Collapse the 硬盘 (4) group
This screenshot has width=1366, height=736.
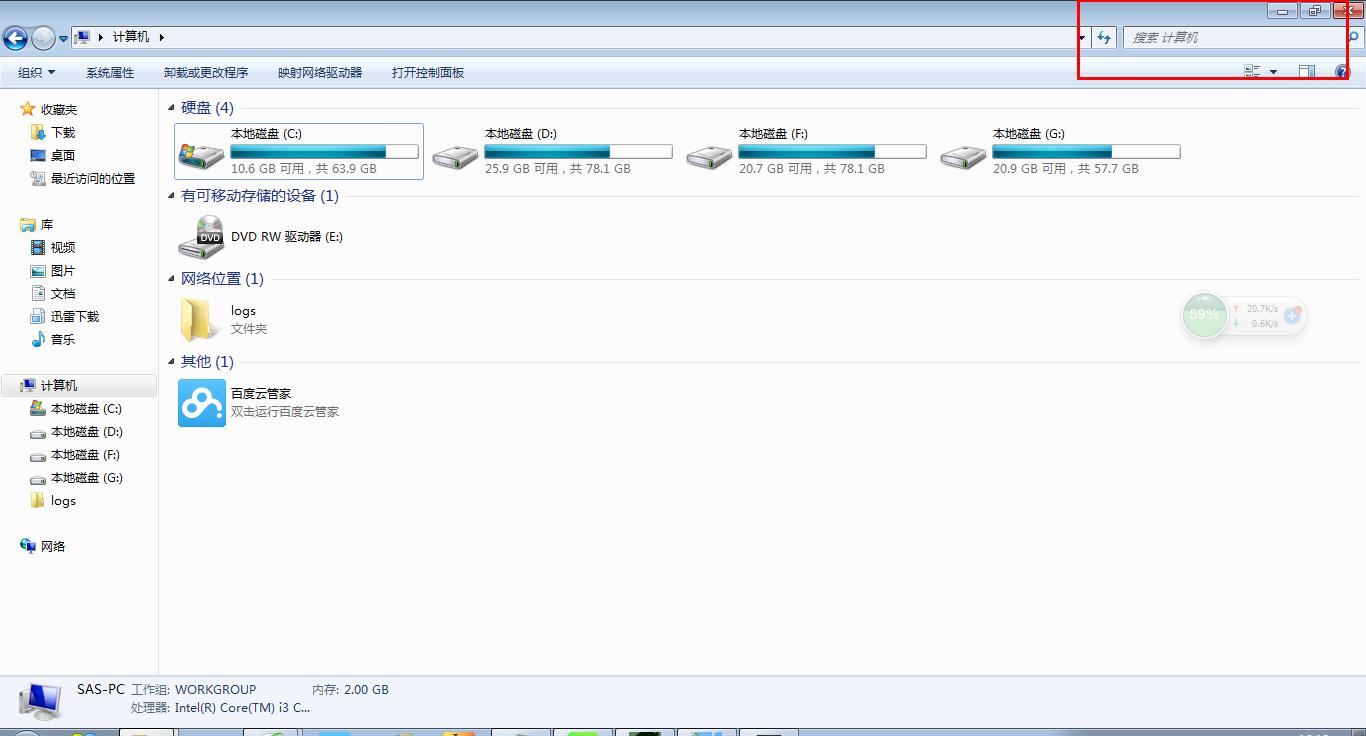172,108
